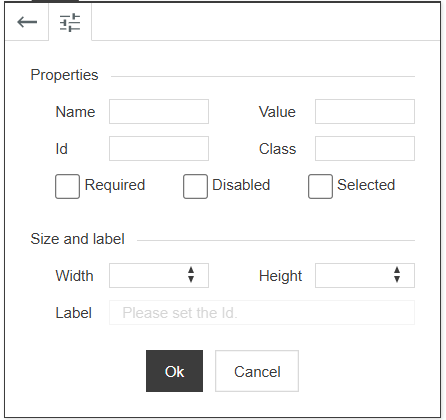Screen dimensions: 446x420
Task: Click the 'Disabled' label text
Action: point(241,185)
